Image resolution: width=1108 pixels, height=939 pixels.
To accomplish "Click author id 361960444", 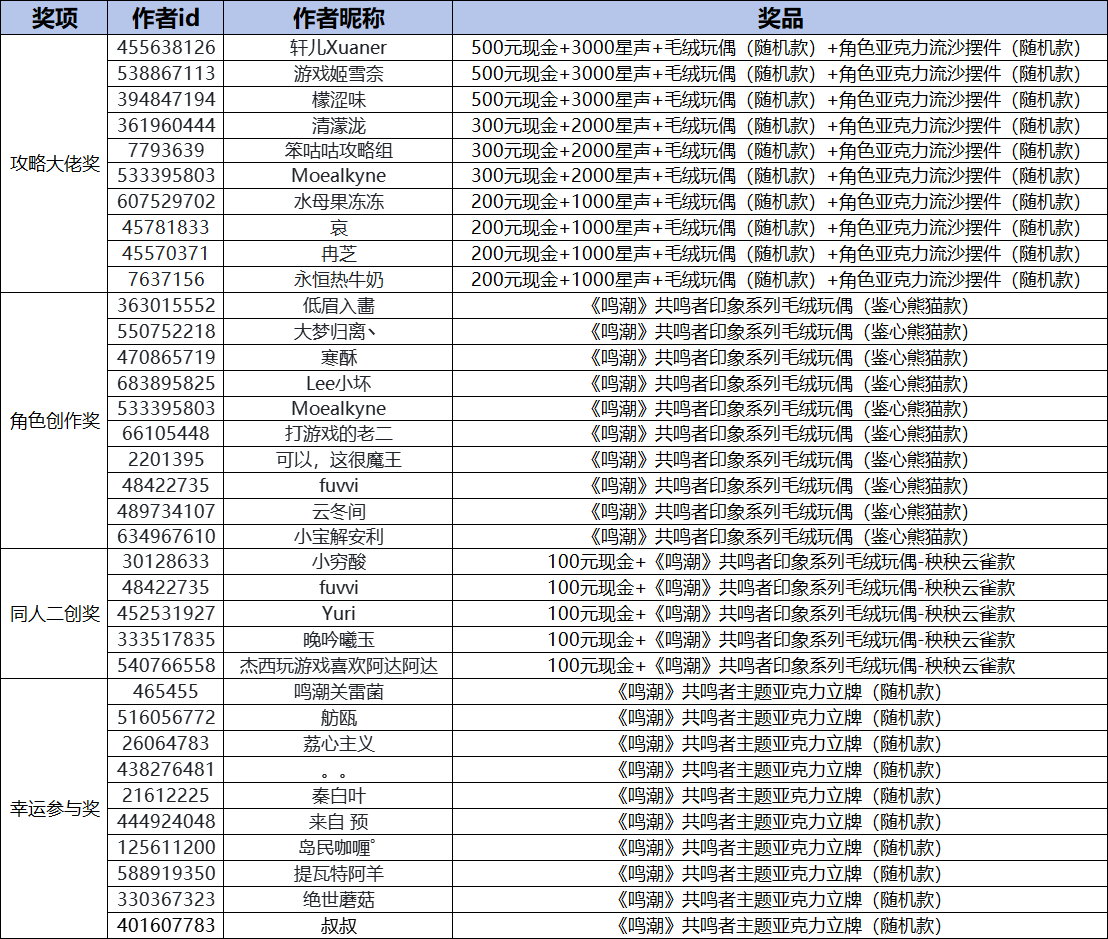I will point(166,126).
